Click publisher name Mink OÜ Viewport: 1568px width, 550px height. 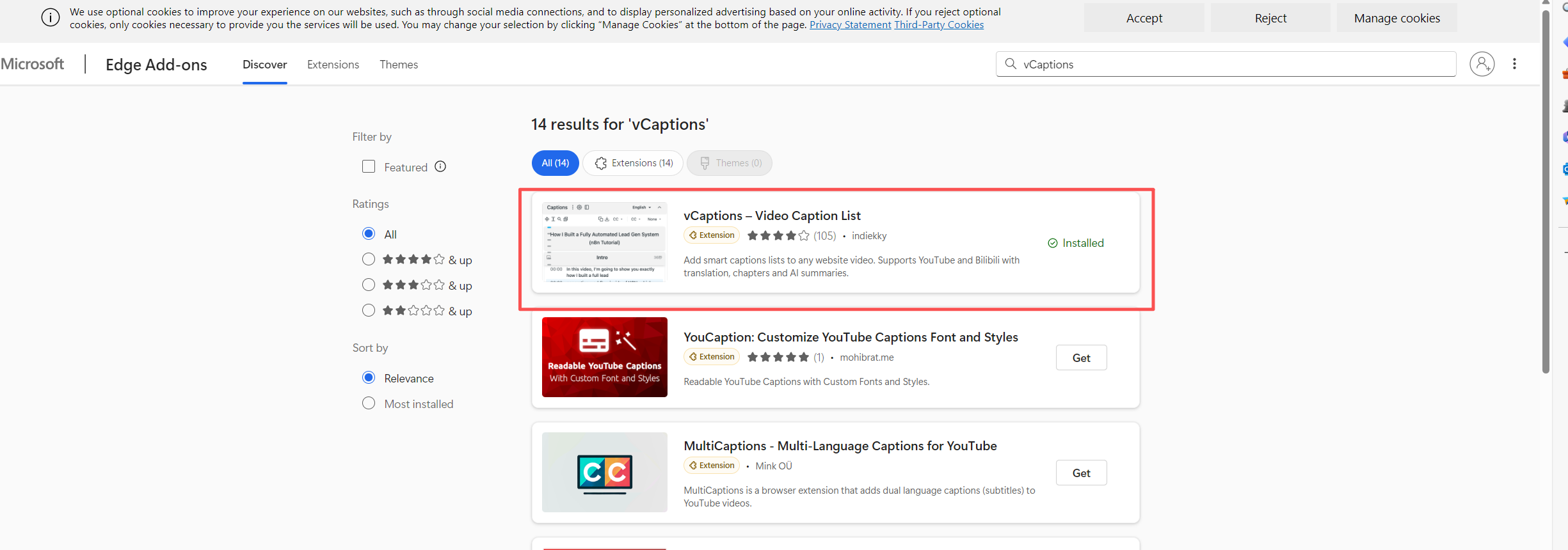(774, 466)
